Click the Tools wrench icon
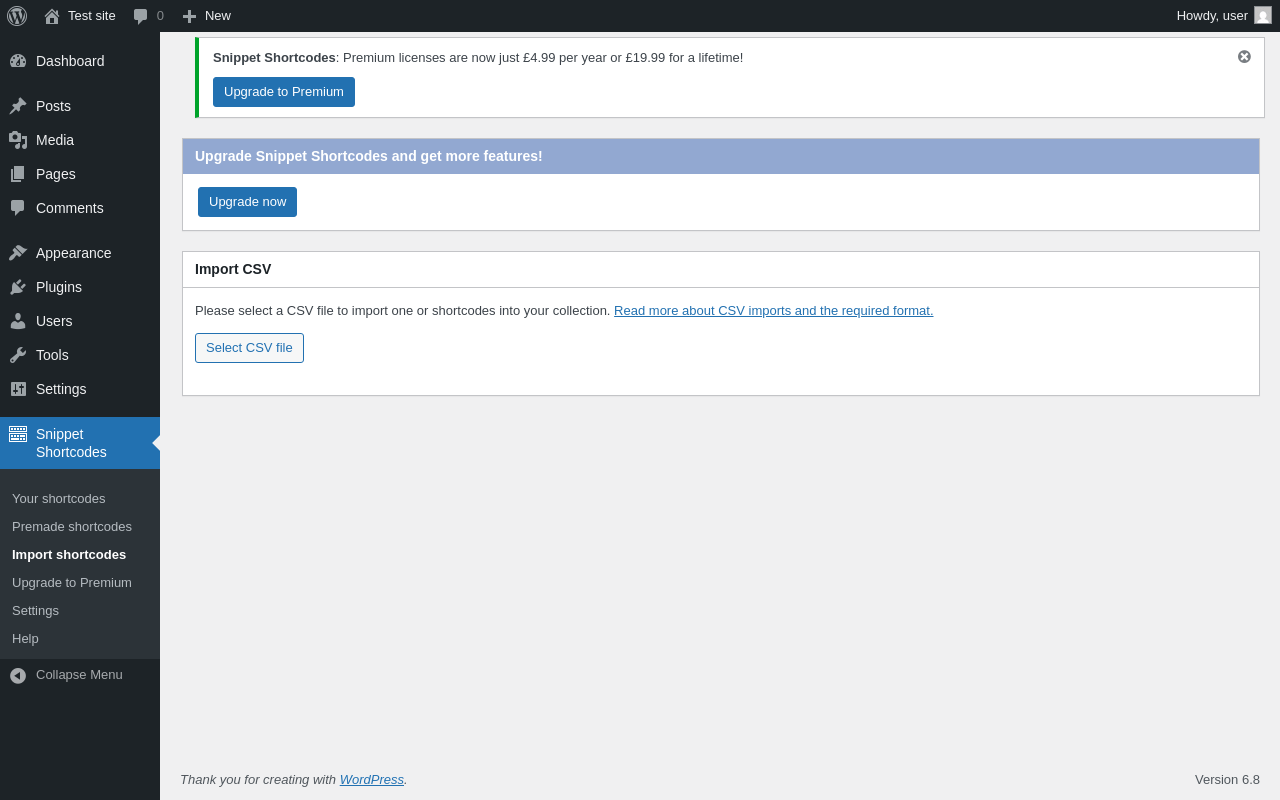Viewport: 1280px width, 800px height. point(18,355)
